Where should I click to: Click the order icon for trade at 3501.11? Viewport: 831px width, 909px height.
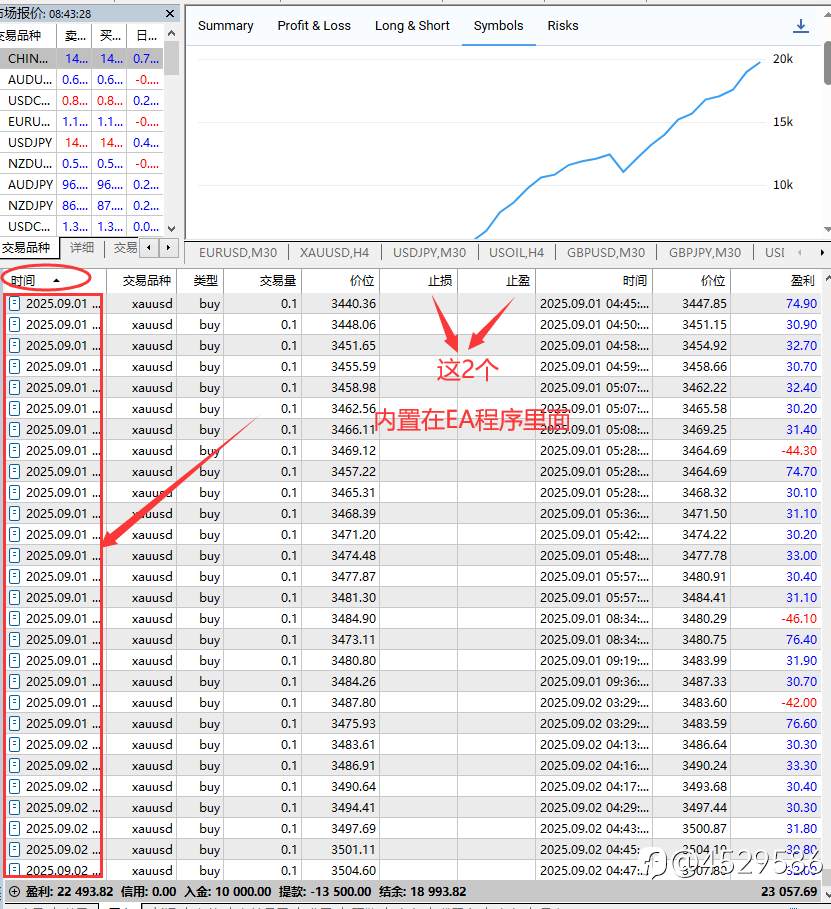[15, 849]
